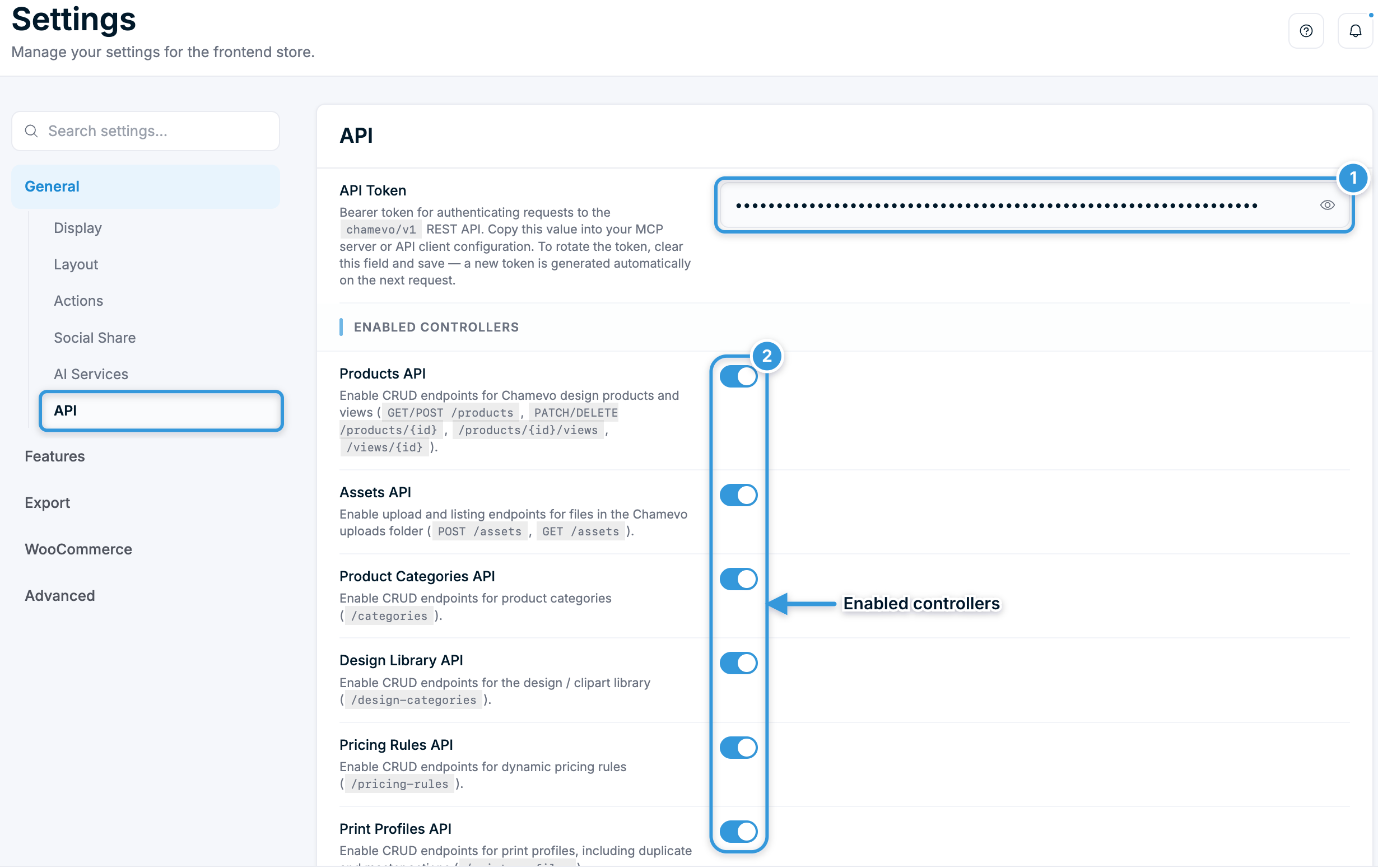Click the 'API Token' label

pyautogui.click(x=373, y=190)
